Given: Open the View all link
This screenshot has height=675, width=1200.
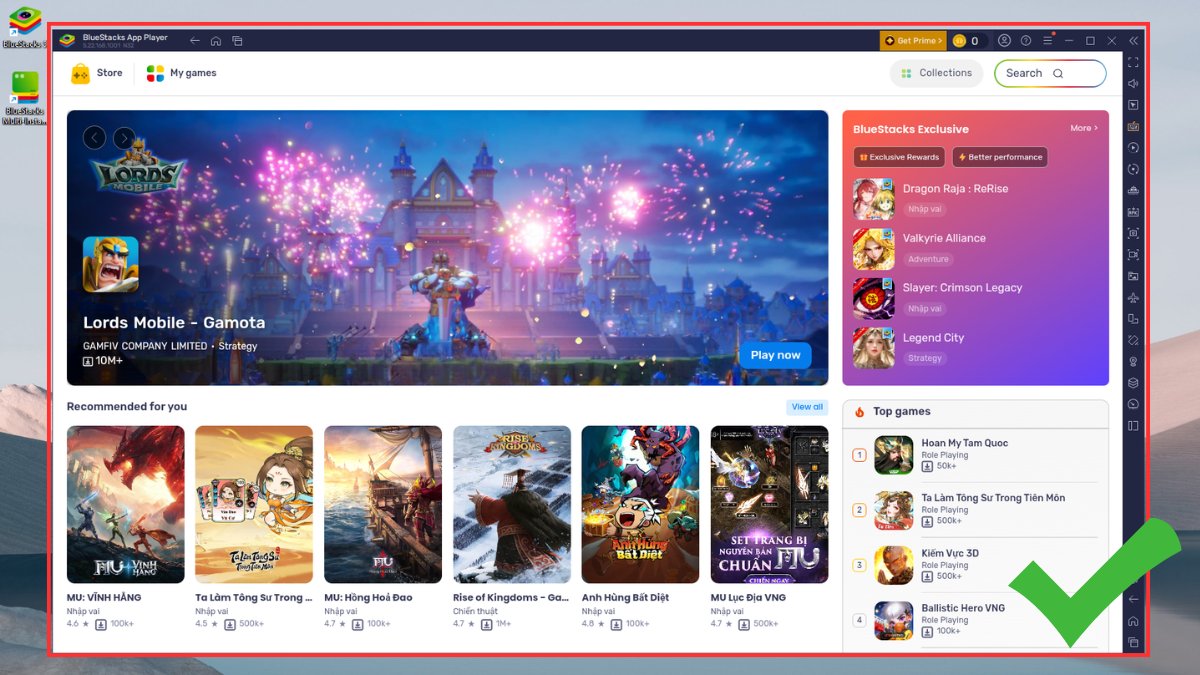Looking at the screenshot, I should (807, 407).
